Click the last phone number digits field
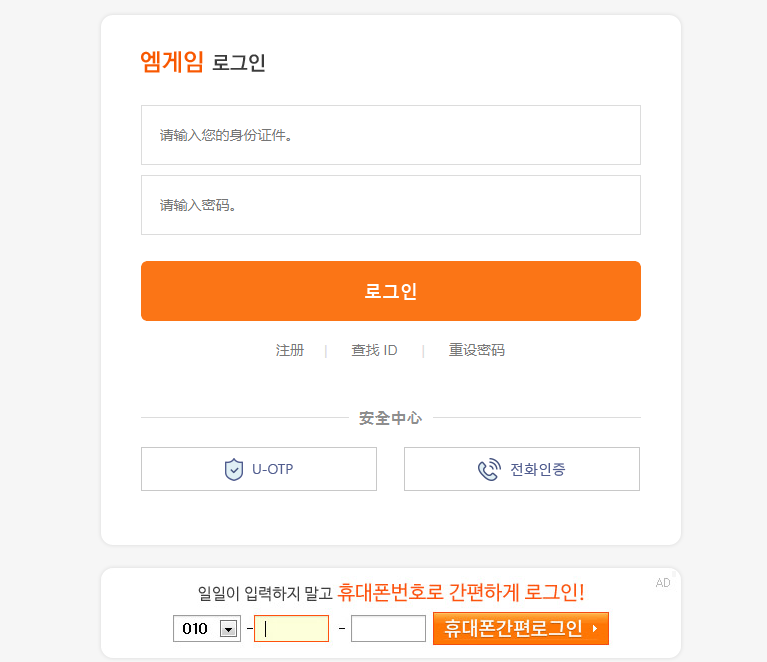Image resolution: width=767 pixels, height=662 pixels. [388, 628]
